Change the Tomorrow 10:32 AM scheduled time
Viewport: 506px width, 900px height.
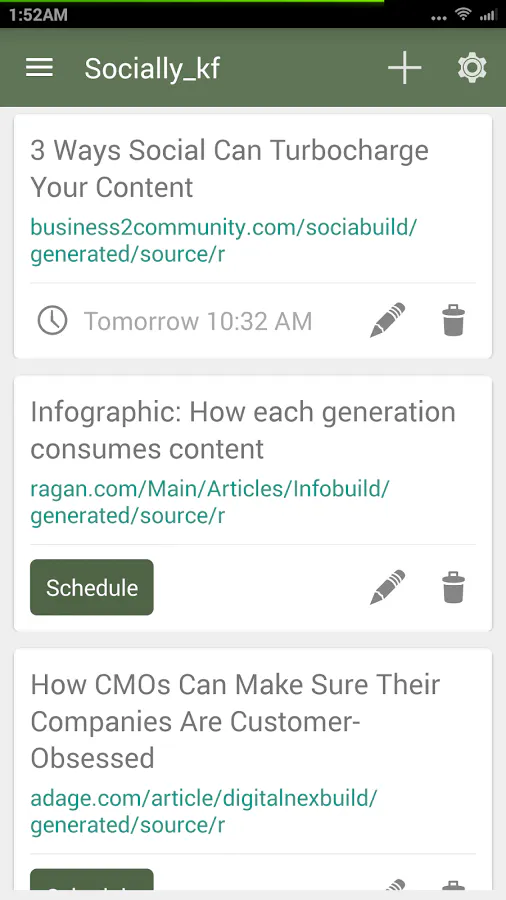[x=198, y=321]
